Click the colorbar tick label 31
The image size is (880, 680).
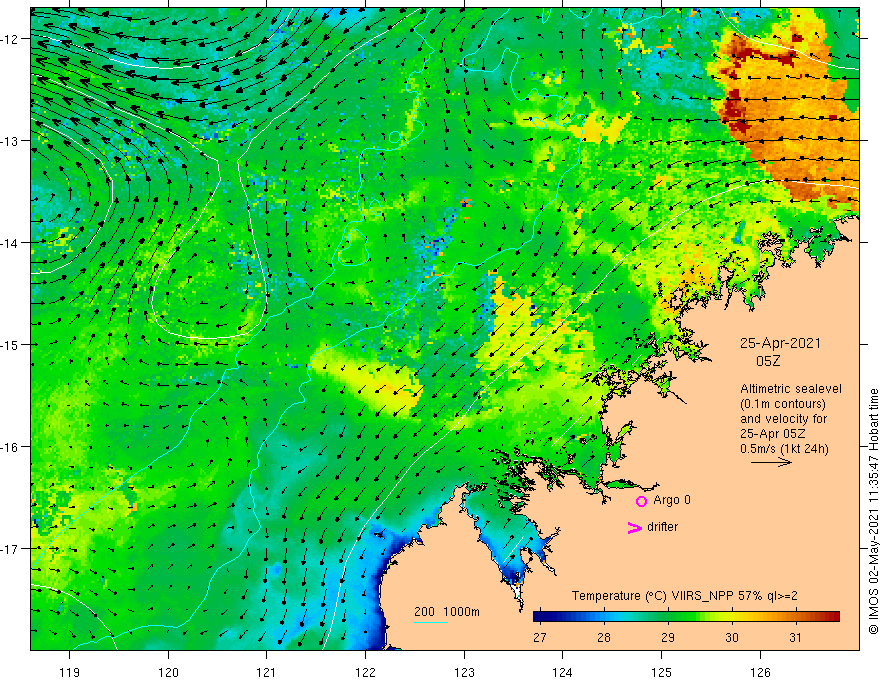point(795,637)
